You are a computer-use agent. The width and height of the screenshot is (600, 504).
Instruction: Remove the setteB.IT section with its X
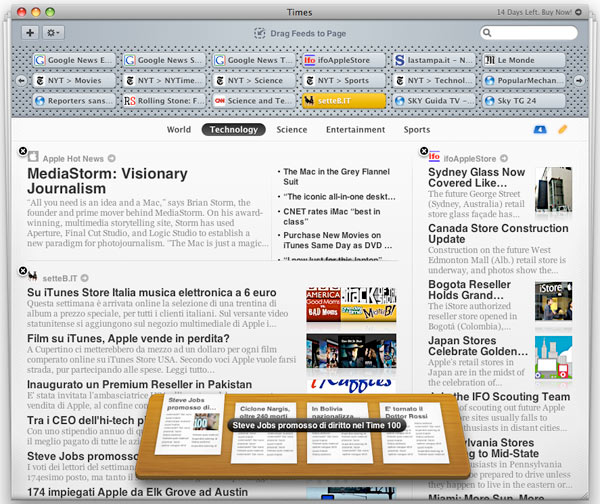[x=22, y=270]
